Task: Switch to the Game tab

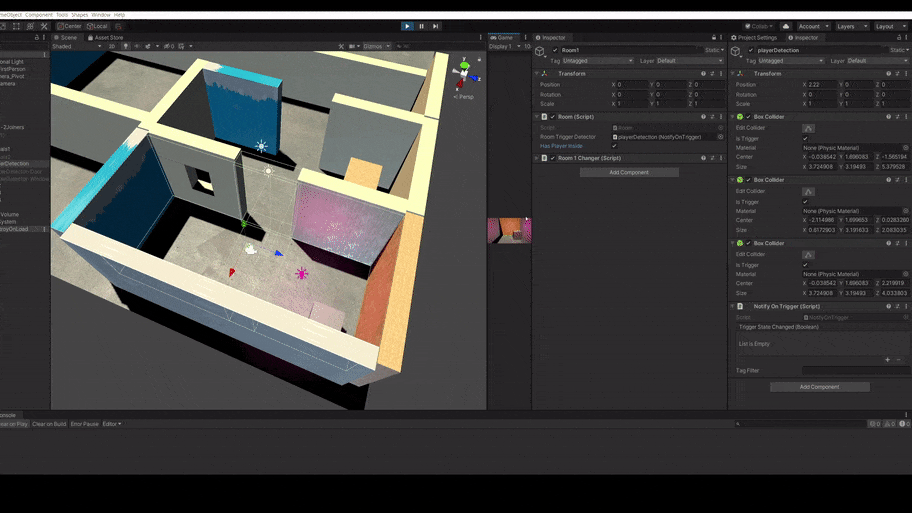Action: (x=503, y=37)
